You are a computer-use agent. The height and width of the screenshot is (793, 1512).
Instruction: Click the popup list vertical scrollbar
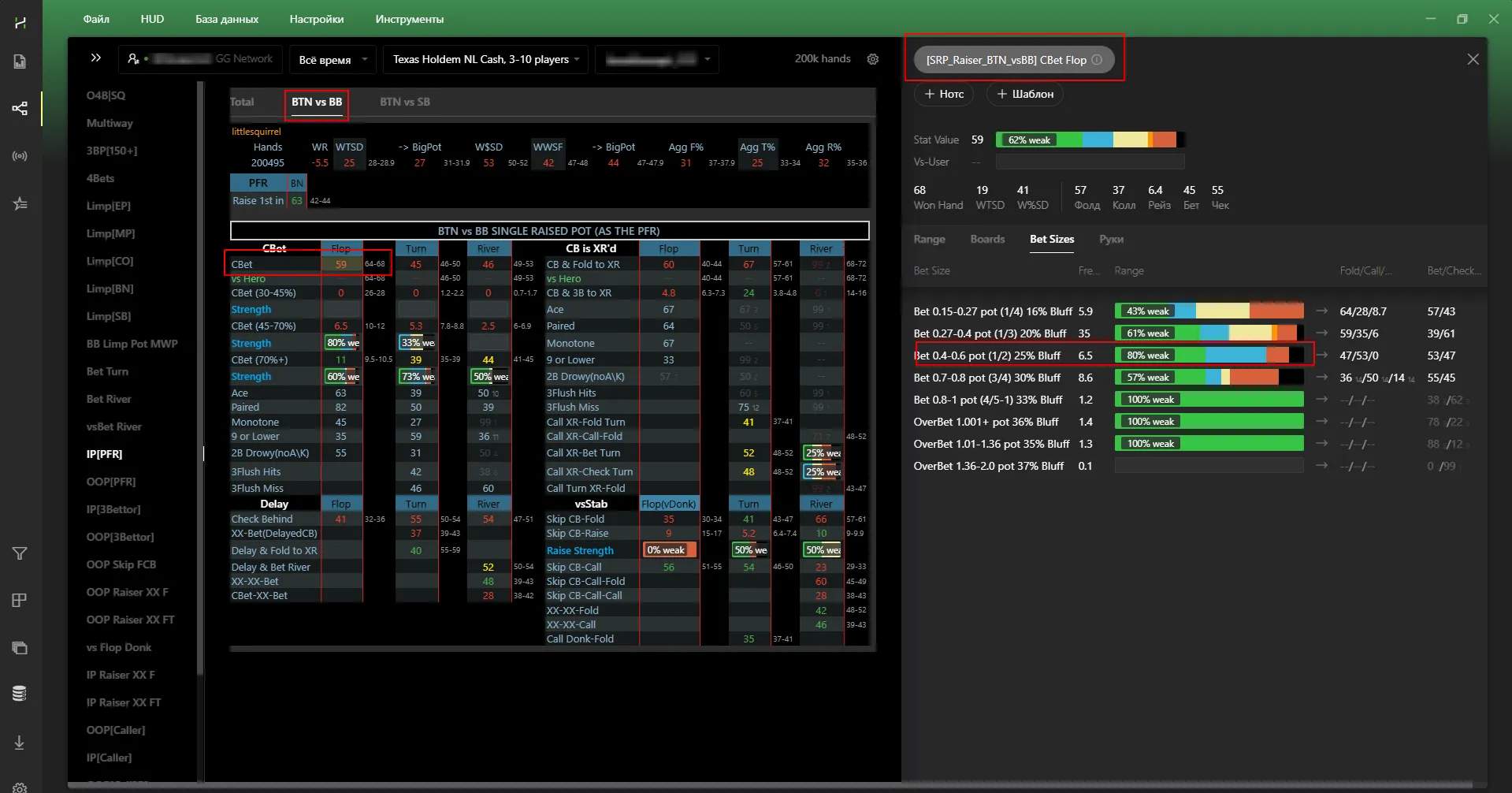tap(200, 378)
